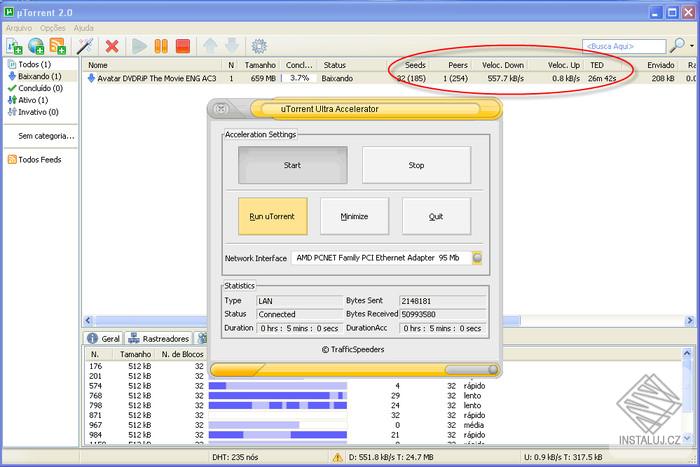Start the torrent with the green play icon

pos(139,46)
